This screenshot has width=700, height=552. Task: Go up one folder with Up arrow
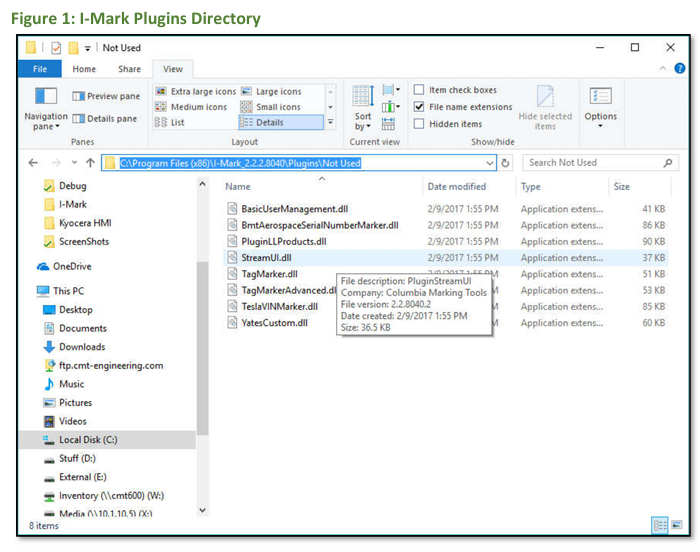[x=90, y=163]
